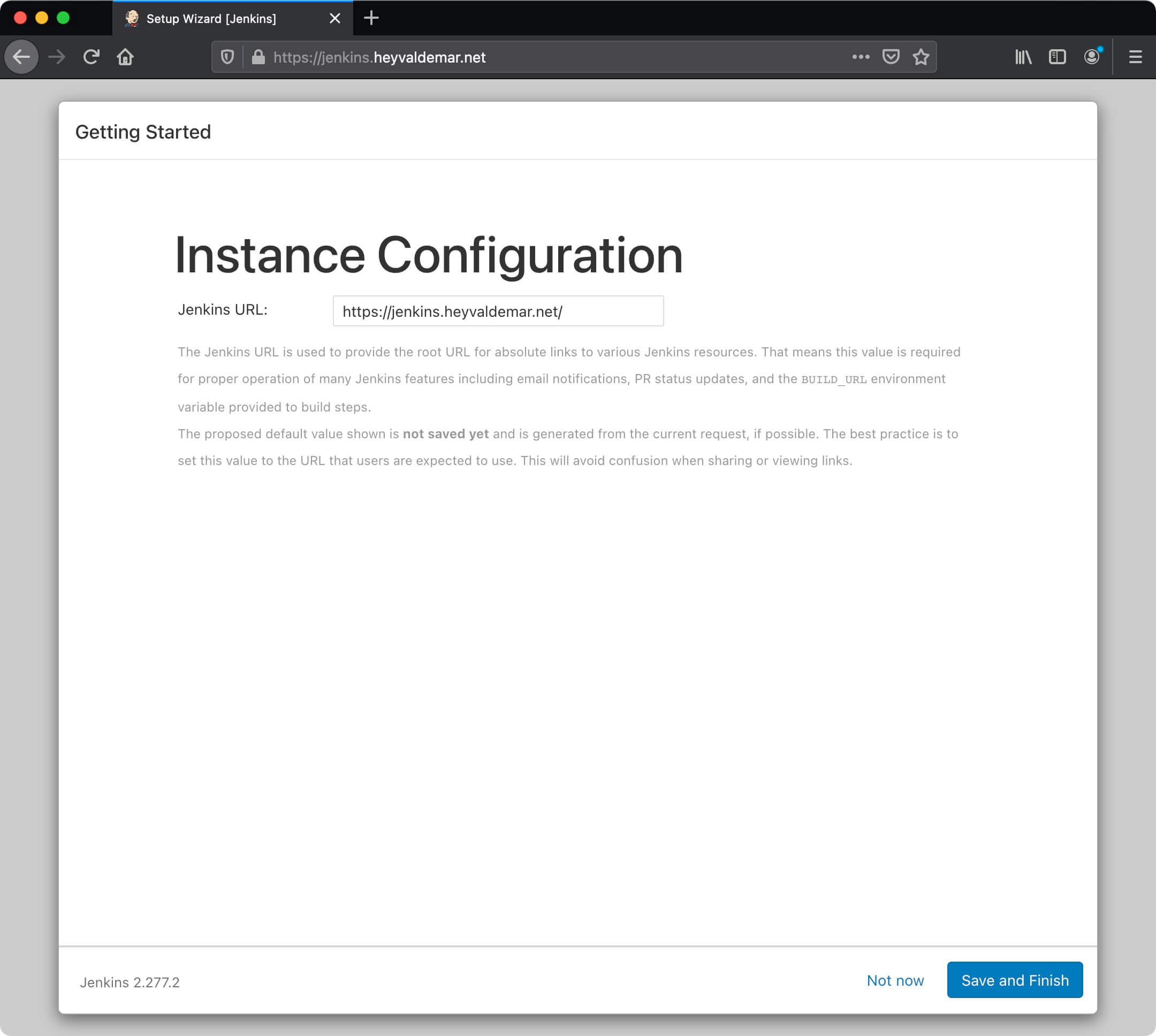Viewport: 1156px width, 1036px height.
Task: Click the home button icon in toolbar
Action: tap(125, 57)
